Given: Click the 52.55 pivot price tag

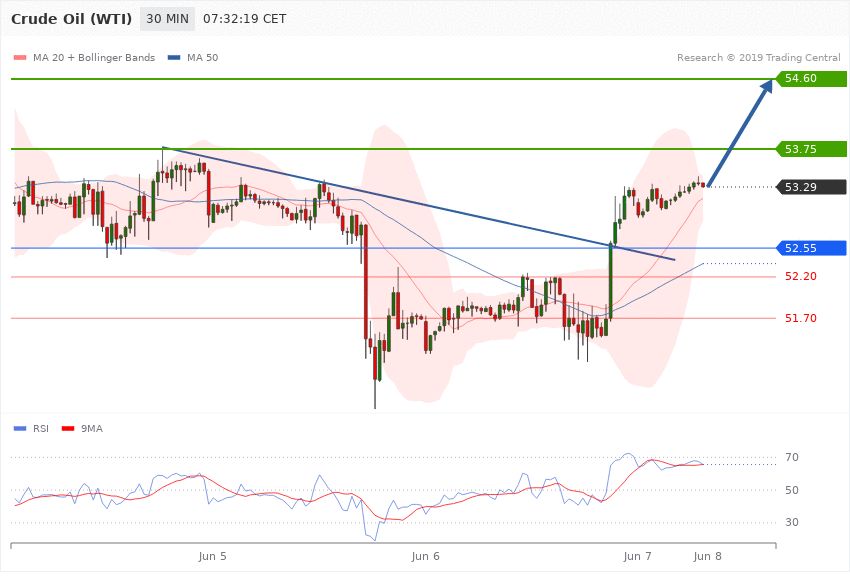Looking at the screenshot, I should coord(812,248).
